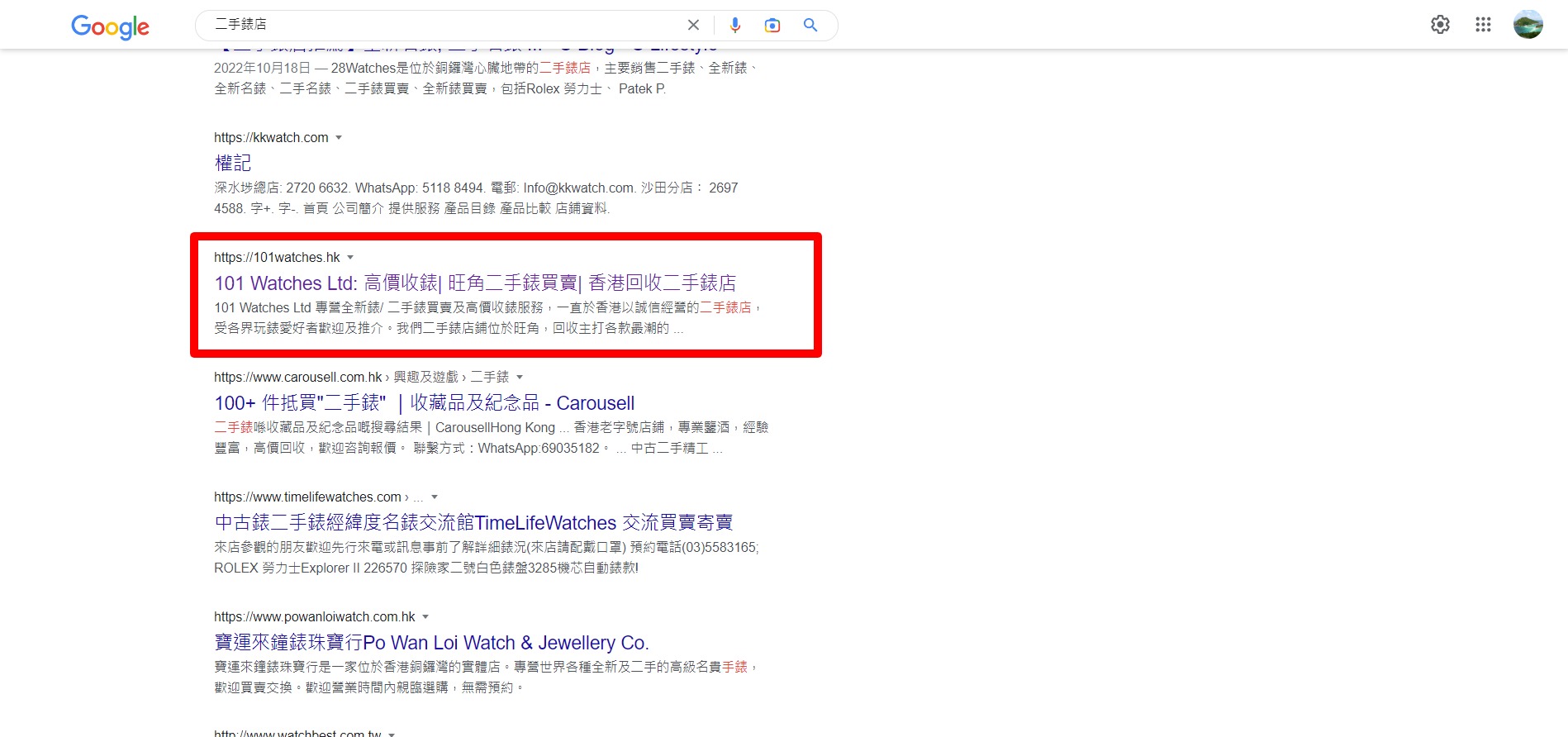The height and width of the screenshot is (737, 1568).
Task: Expand dropdown arrow next to kkwatch.com URL
Action: (x=339, y=138)
